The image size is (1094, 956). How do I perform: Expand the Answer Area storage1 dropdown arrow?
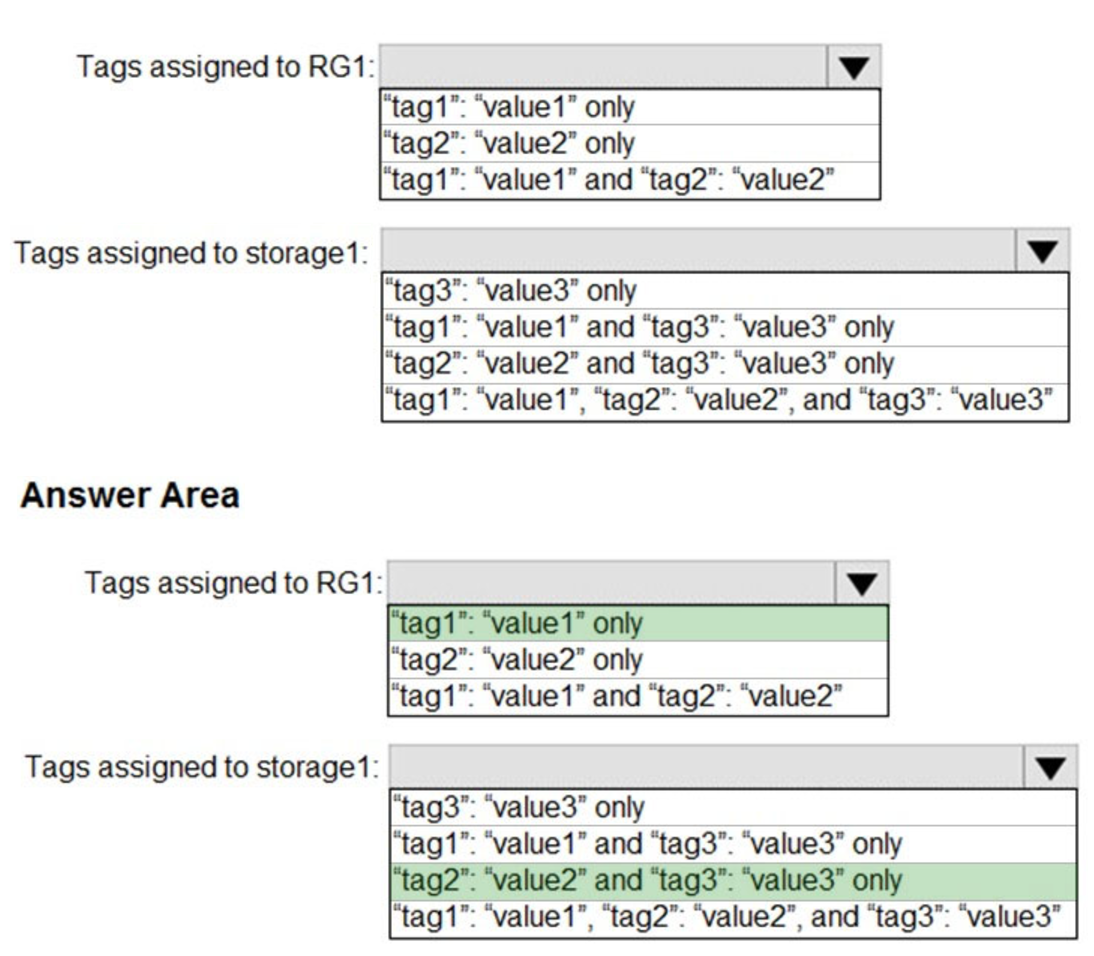[1050, 767]
